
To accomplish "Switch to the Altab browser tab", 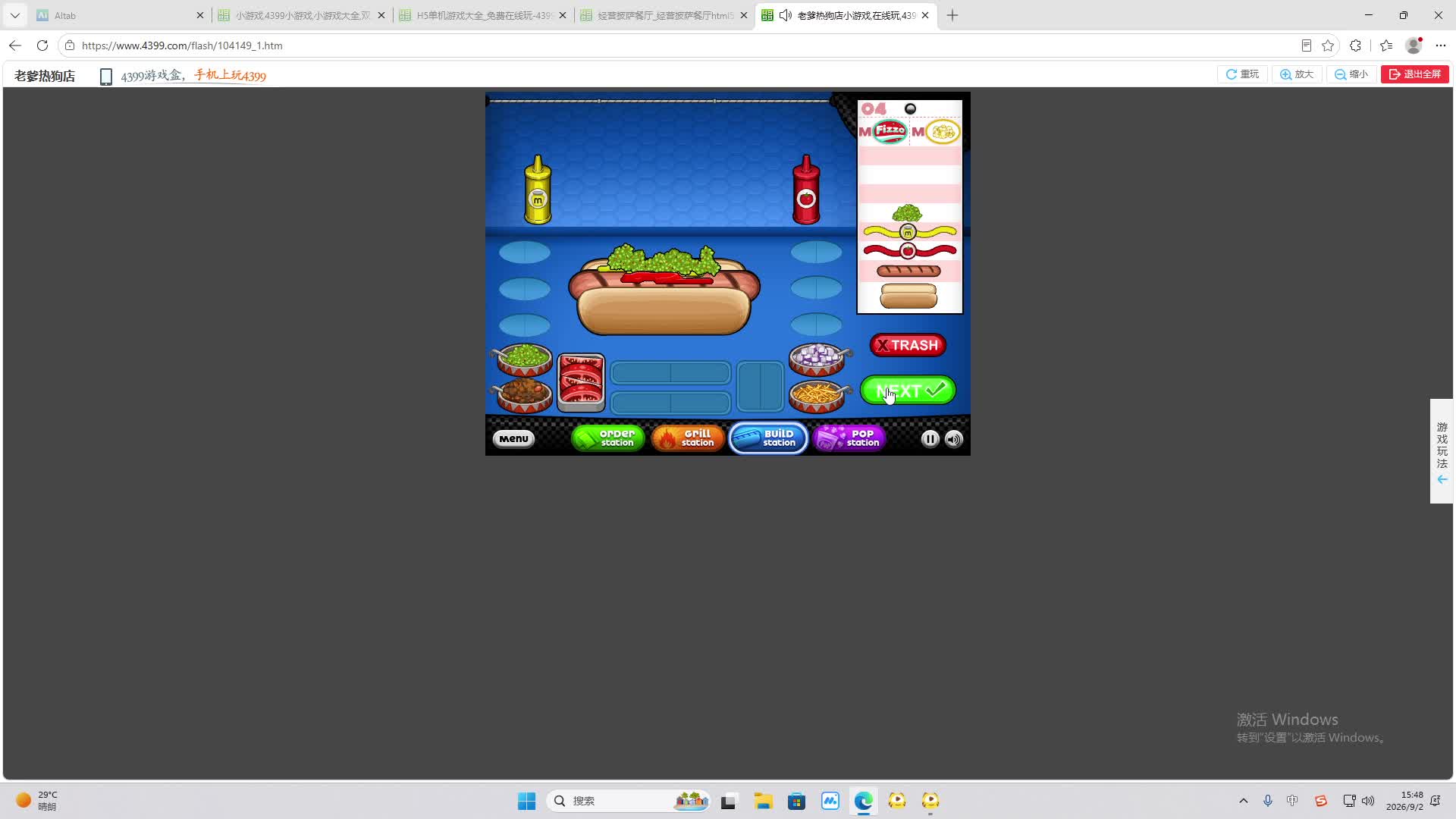I will click(x=121, y=15).
